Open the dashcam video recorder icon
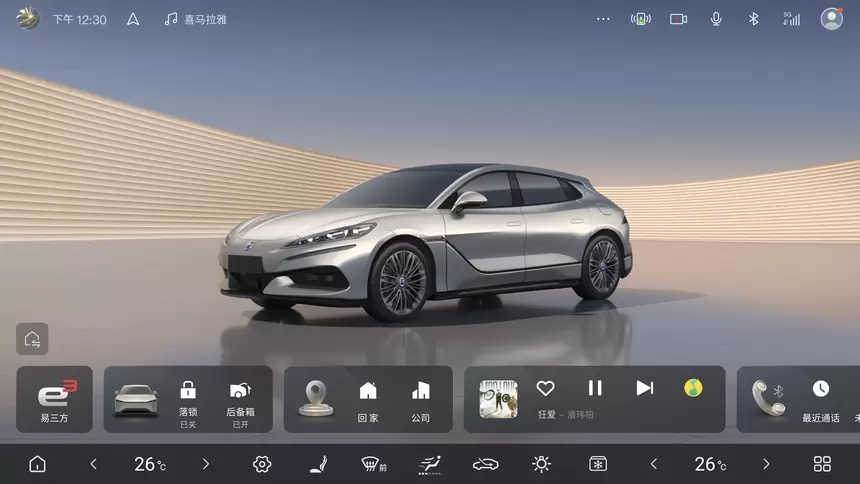The height and width of the screenshot is (484, 860). pyautogui.click(x=678, y=19)
